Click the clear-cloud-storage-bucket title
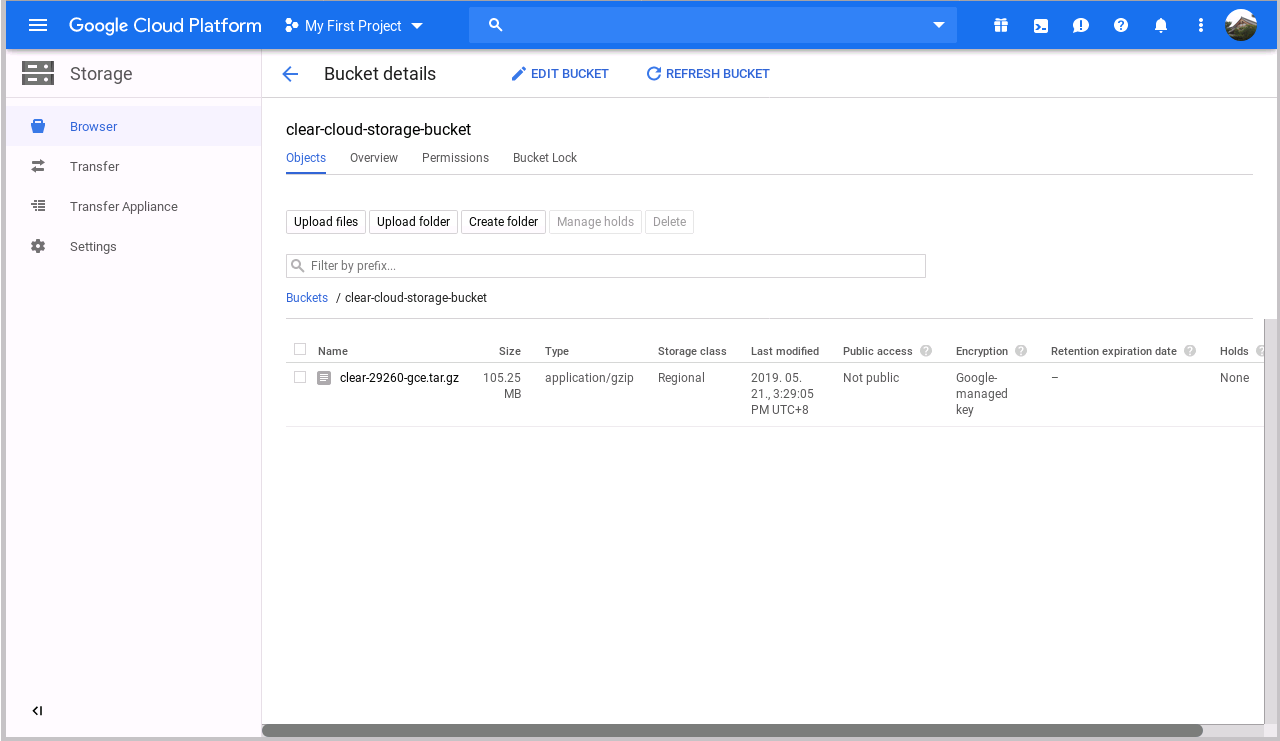The height and width of the screenshot is (741, 1280). (378, 130)
